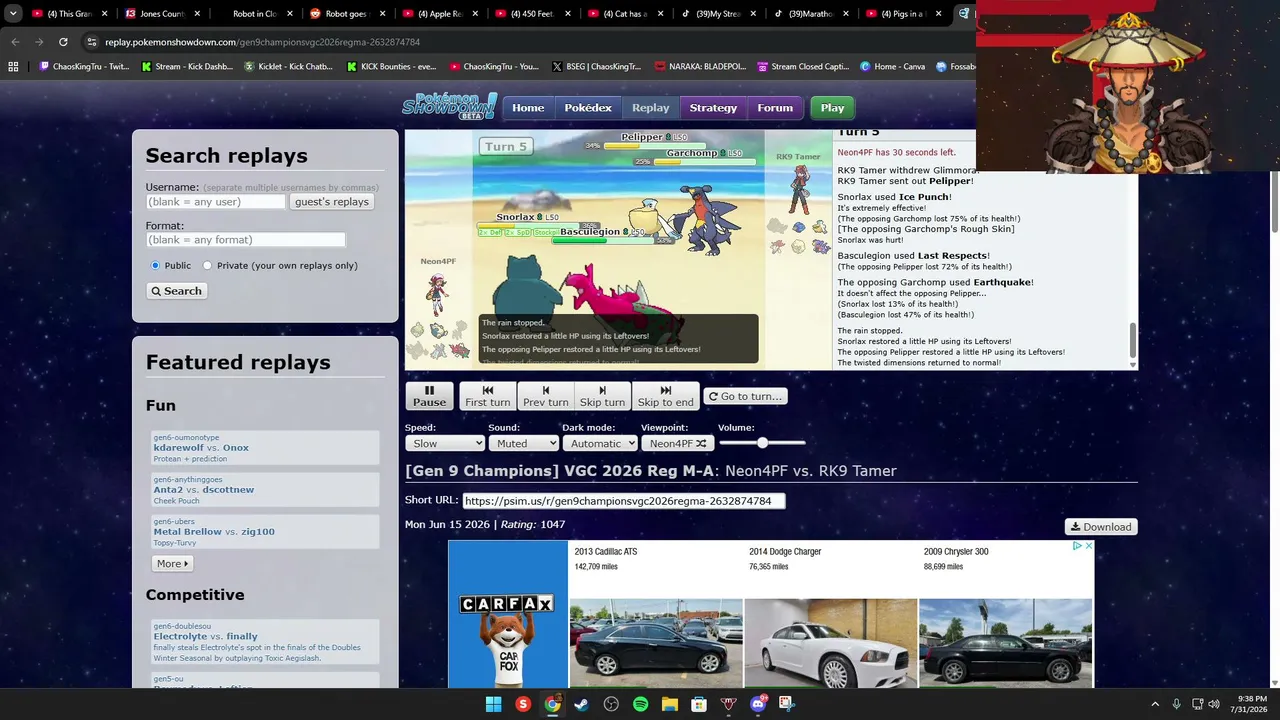Open the Forum nav tab

point(775,108)
